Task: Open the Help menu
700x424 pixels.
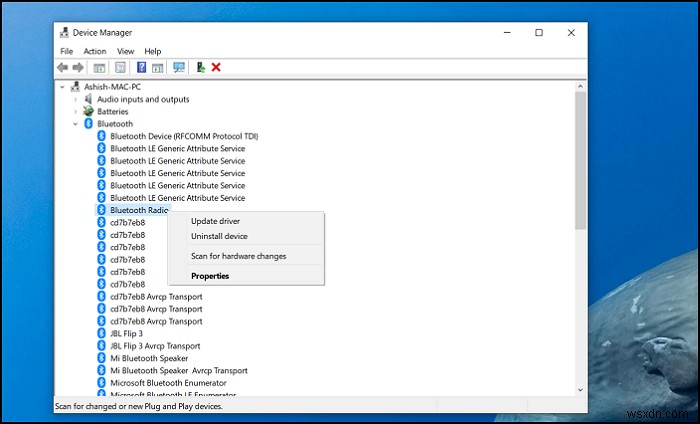Action: pos(153,51)
